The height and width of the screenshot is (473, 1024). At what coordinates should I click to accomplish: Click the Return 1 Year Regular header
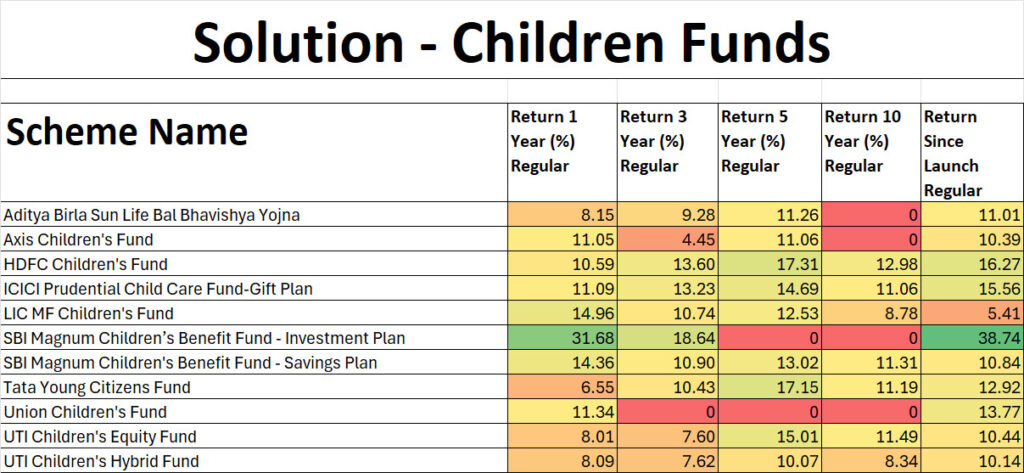click(x=562, y=152)
